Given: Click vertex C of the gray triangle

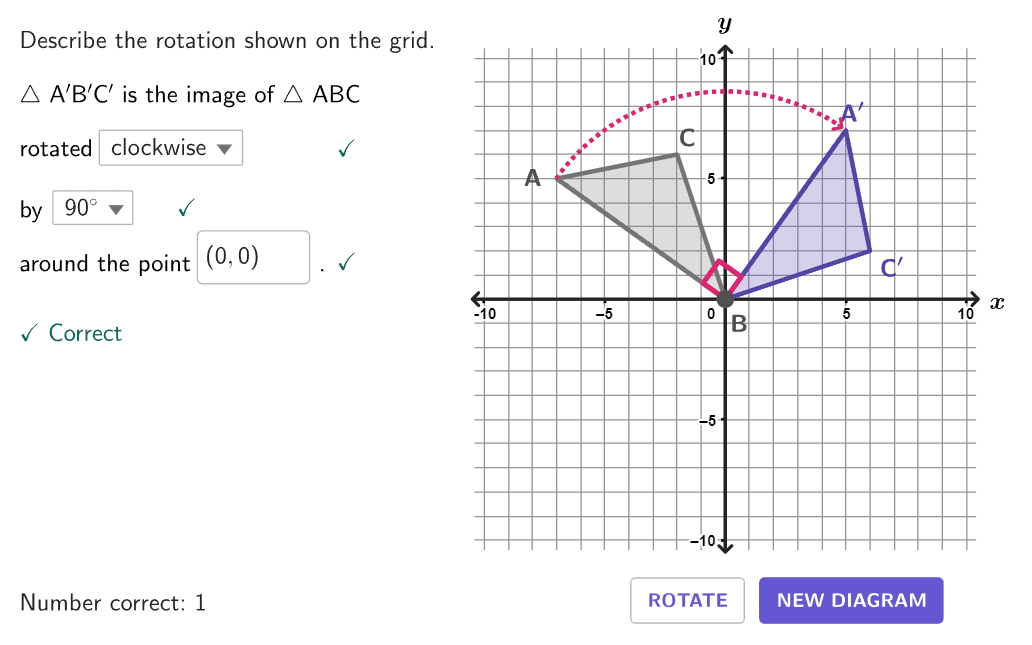Looking at the screenshot, I should click(677, 154).
